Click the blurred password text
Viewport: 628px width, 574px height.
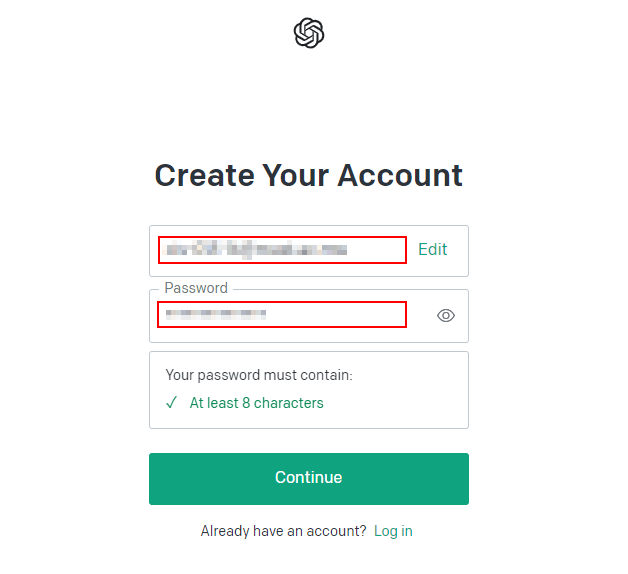coord(215,314)
